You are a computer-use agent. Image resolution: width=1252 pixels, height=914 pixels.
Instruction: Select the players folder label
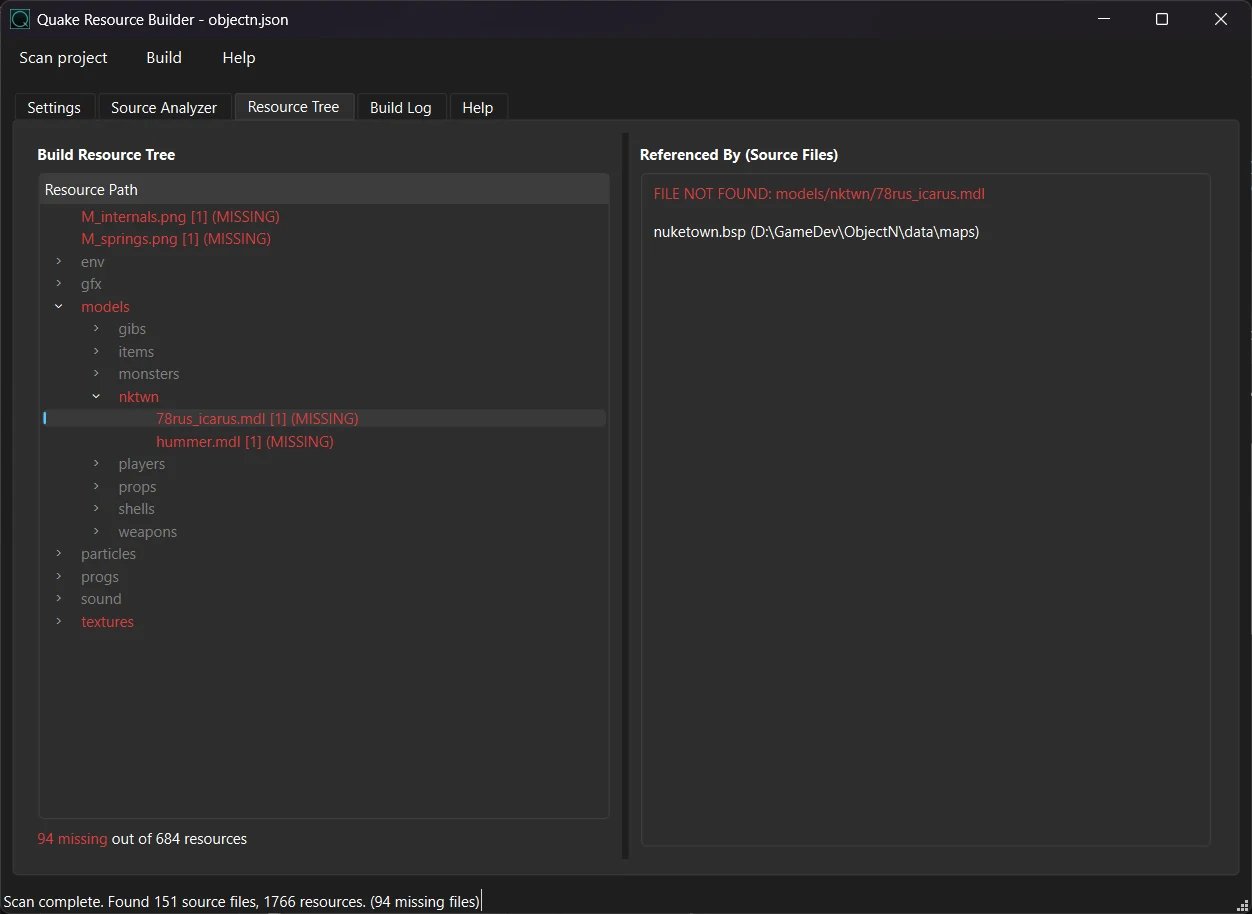tap(142, 464)
